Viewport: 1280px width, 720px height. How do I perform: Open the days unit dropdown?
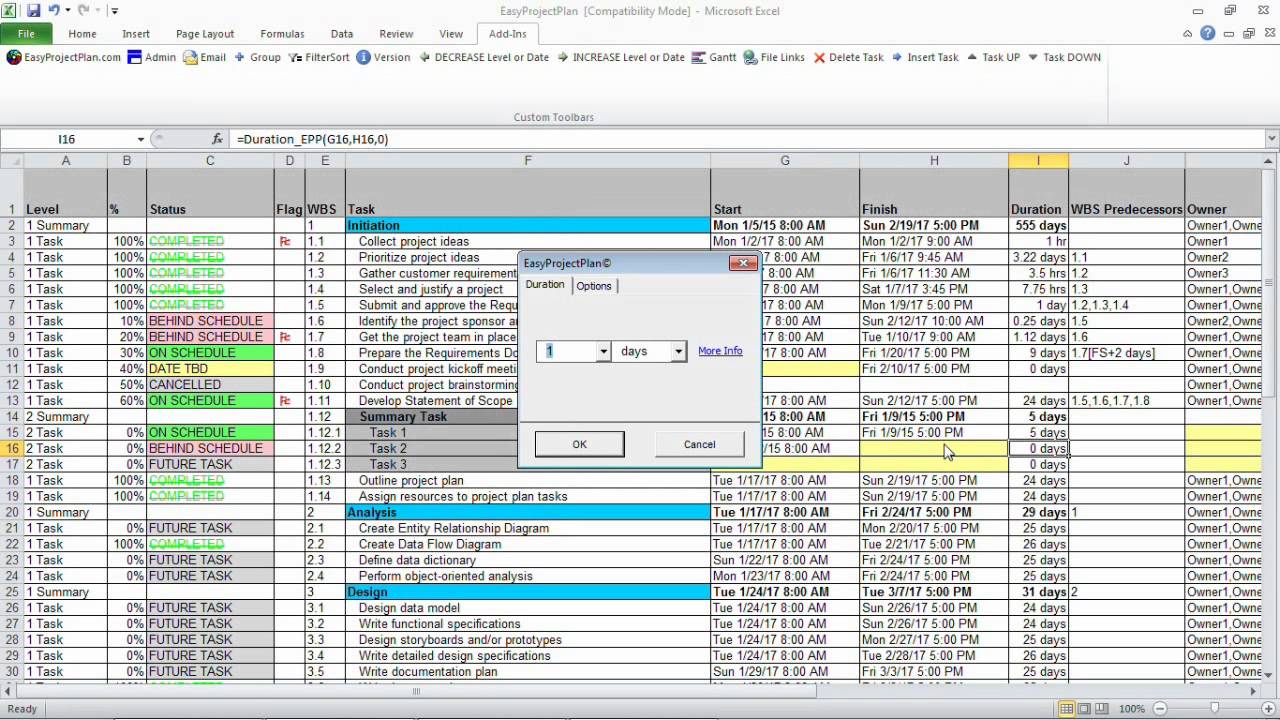pos(678,351)
